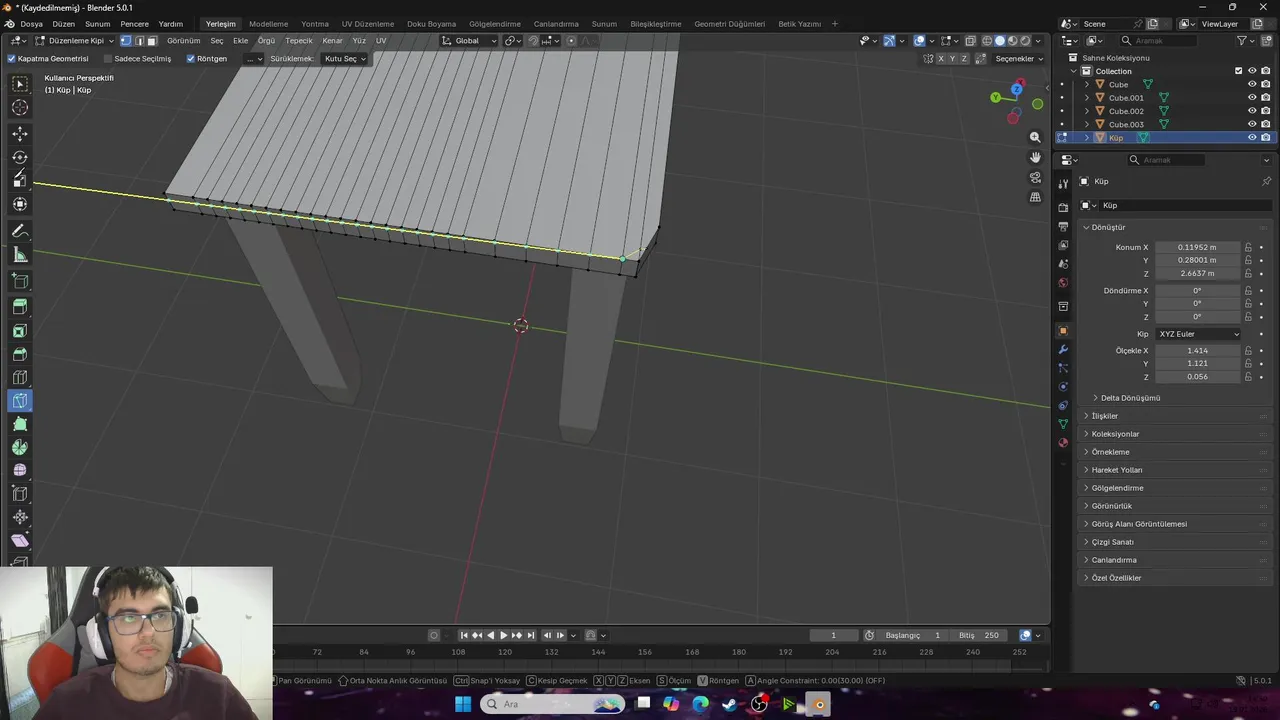The image size is (1280, 720).
Task: Choose the Inset Faces tool
Action: (20, 331)
